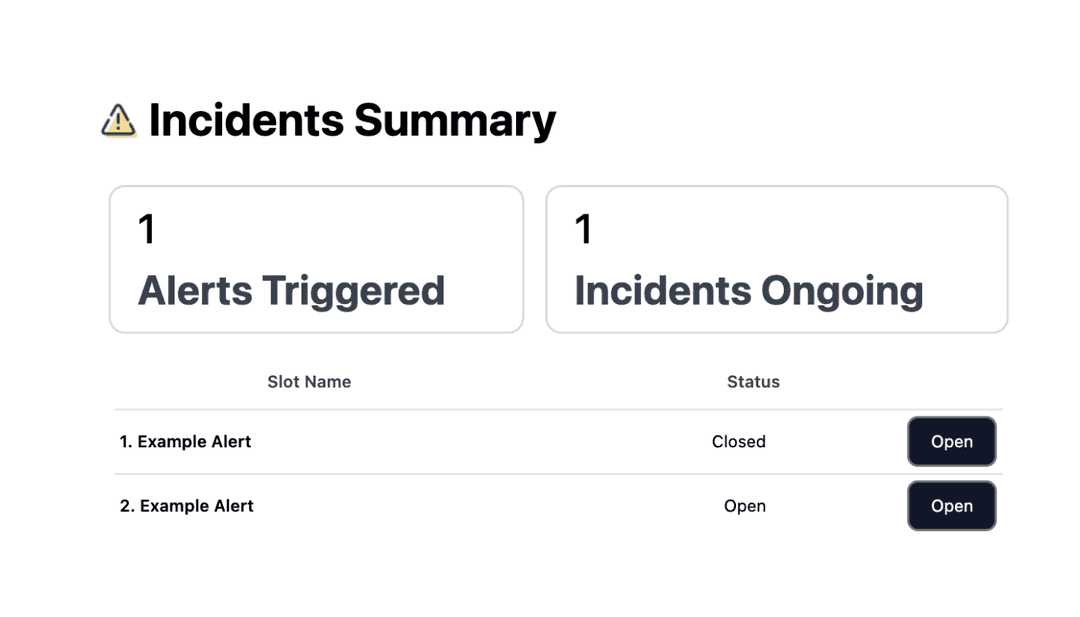
Task: Click the warning triangle icon beside Incidents Summary
Action: coord(119,120)
